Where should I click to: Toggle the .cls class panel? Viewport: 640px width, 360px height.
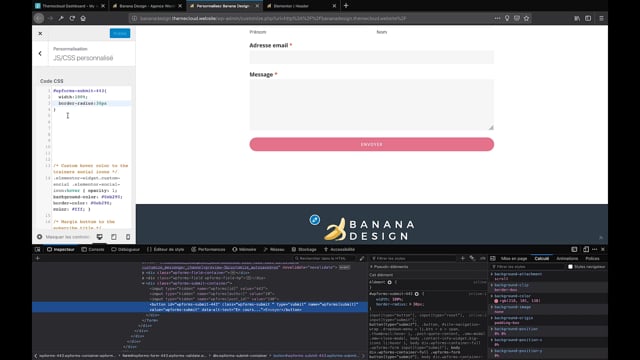coord(483,258)
